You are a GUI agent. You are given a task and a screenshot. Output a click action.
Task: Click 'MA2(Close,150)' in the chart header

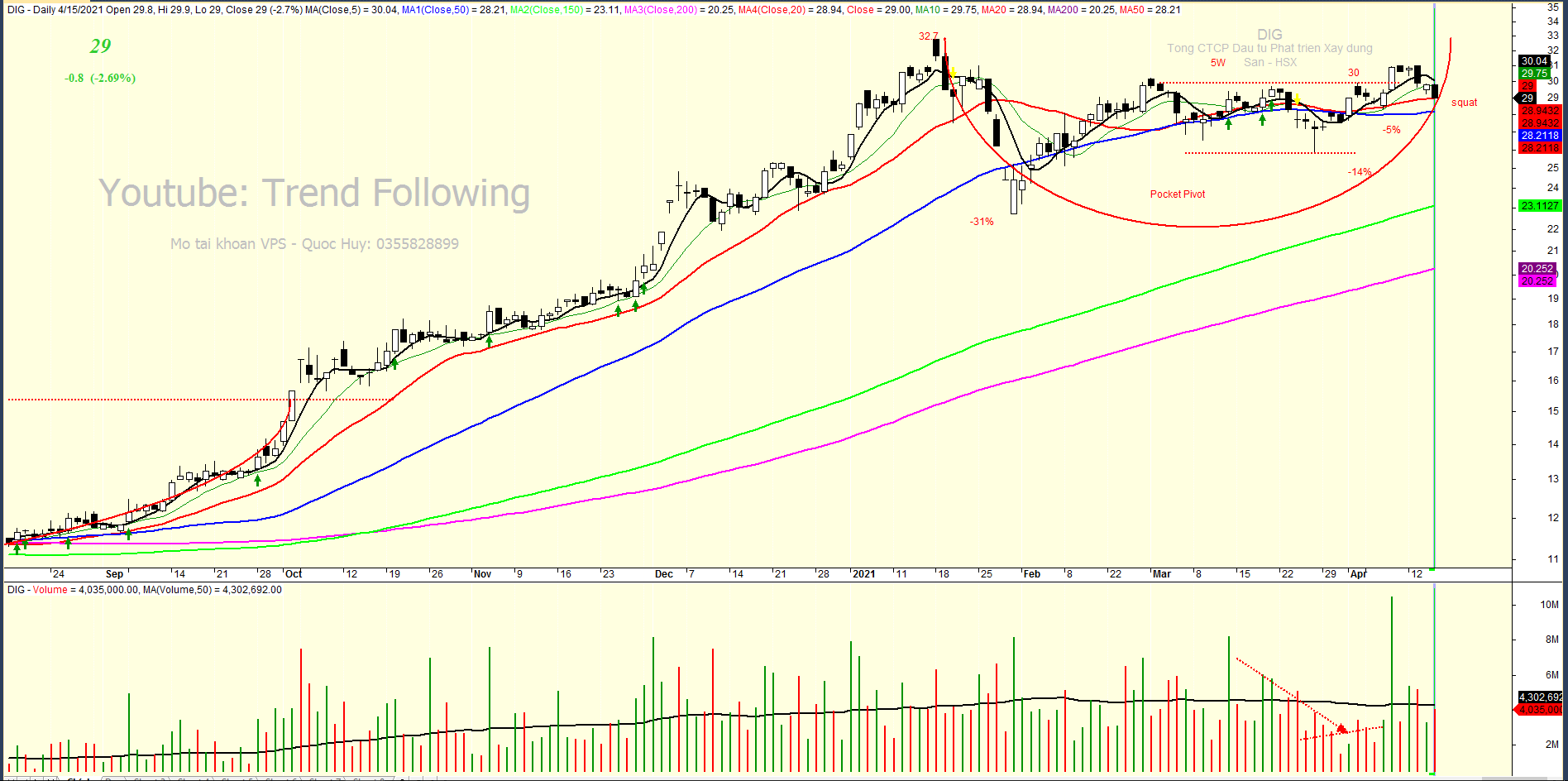click(546, 10)
